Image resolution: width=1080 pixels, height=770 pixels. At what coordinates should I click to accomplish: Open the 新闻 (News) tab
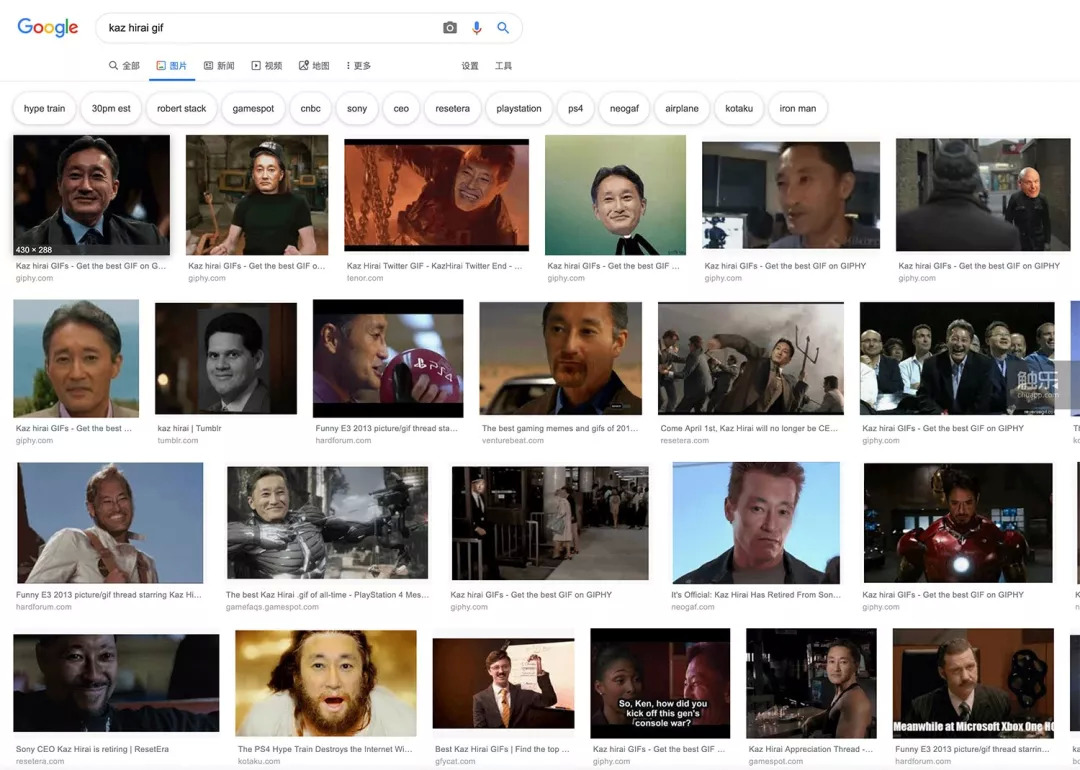219,66
